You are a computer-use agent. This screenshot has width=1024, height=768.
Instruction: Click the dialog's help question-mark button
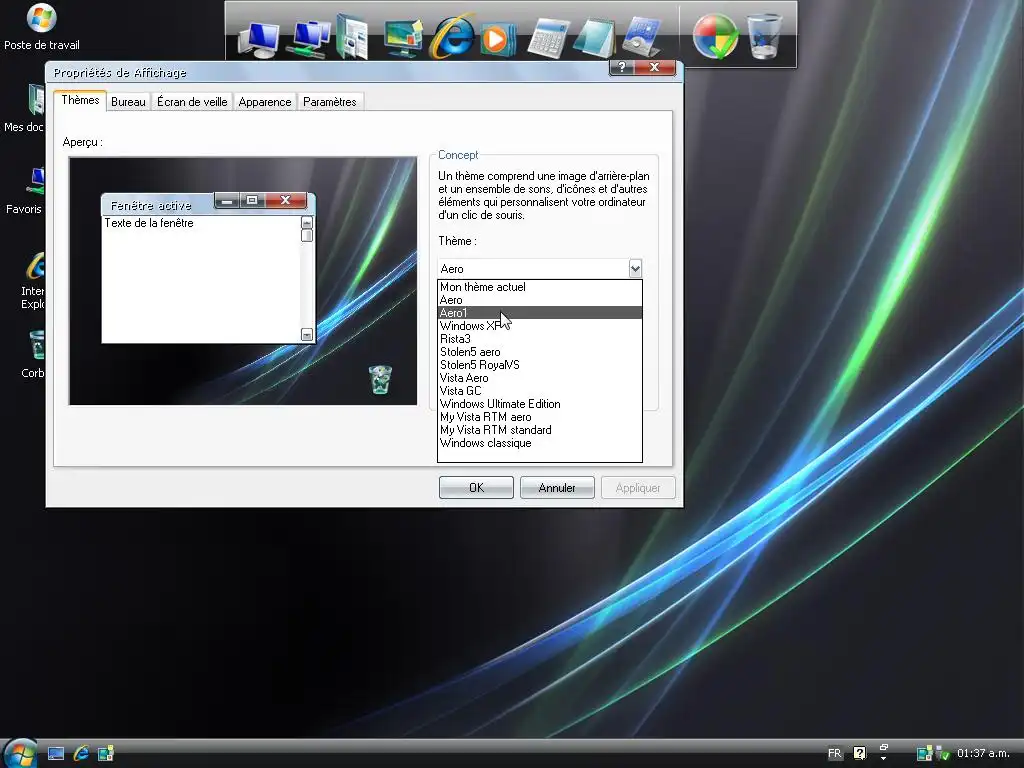click(x=622, y=67)
